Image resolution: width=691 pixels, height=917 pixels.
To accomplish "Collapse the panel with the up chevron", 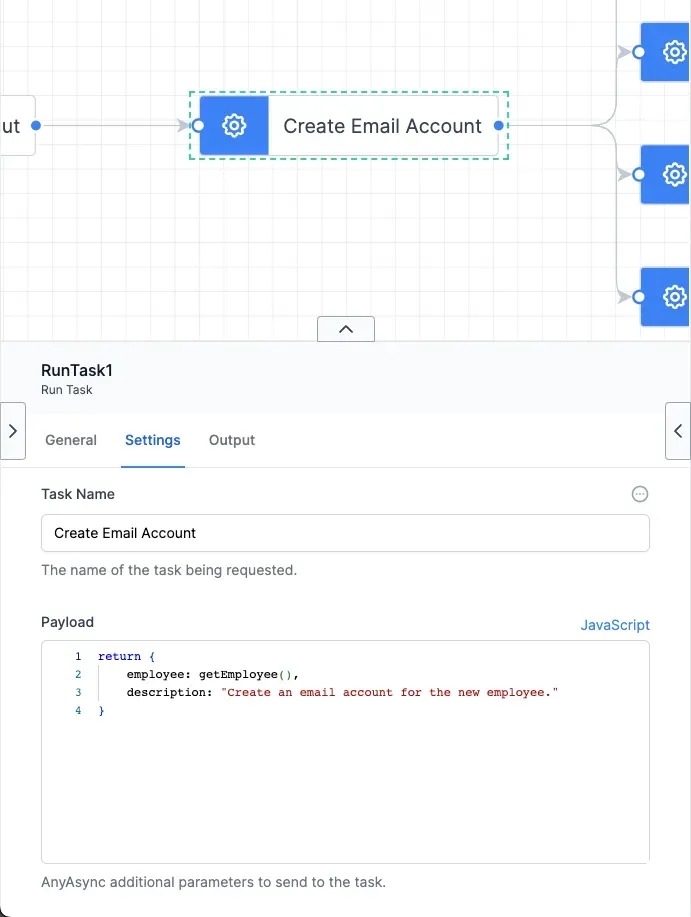I will (346, 328).
